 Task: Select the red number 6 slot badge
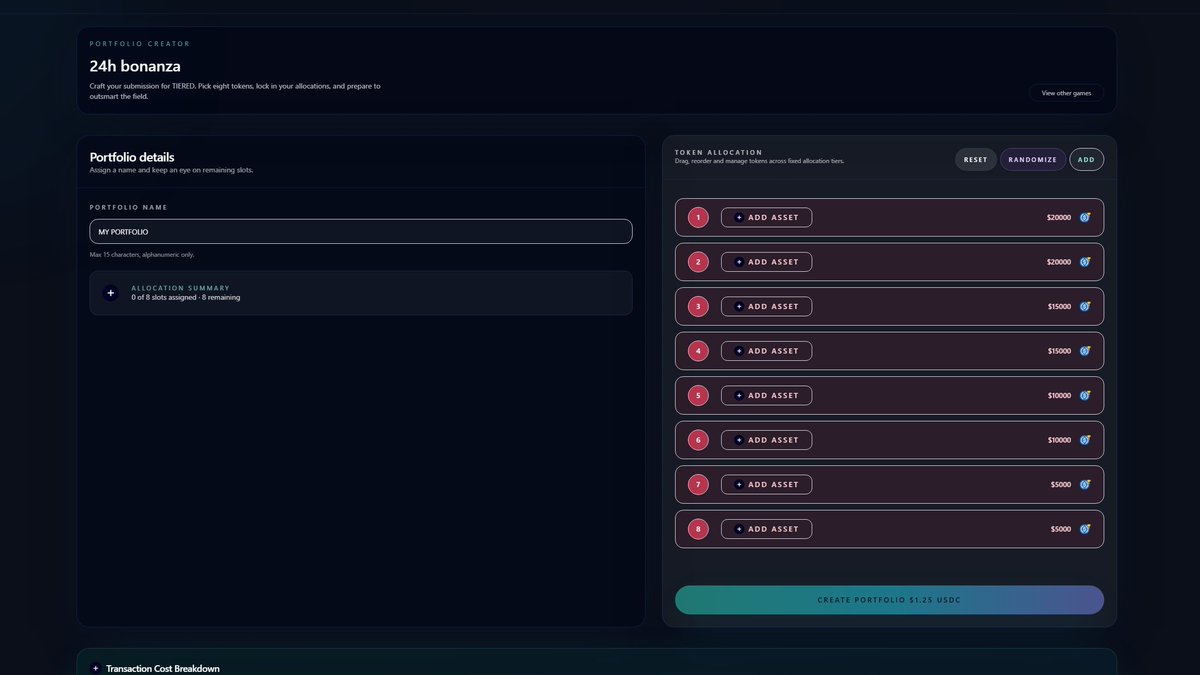tap(699, 440)
